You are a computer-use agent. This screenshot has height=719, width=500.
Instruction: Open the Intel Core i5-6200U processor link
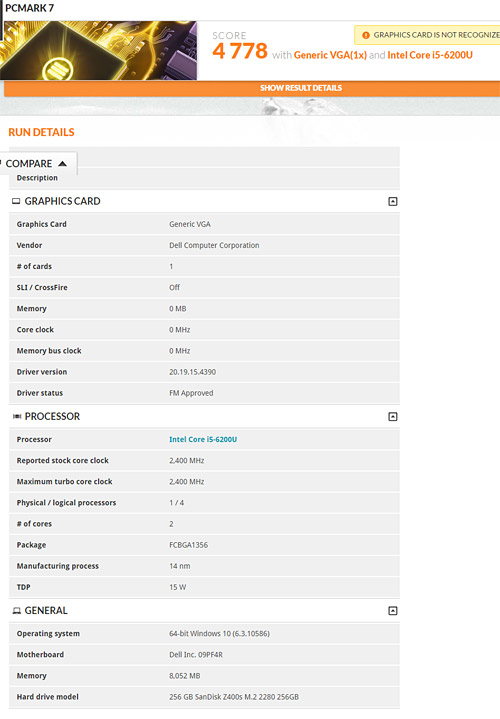pyautogui.click(x=203, y=439)
